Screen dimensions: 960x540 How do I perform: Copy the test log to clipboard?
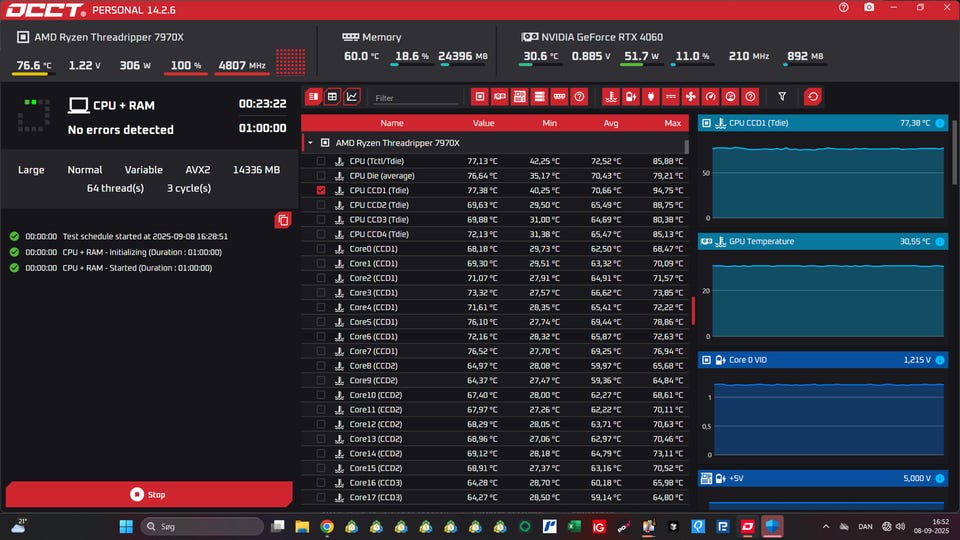[x=283, y=220]
